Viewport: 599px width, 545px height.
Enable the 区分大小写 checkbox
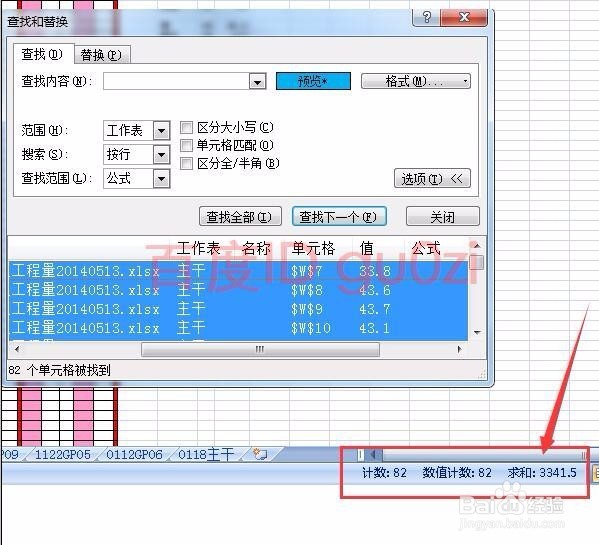point(186,127)
